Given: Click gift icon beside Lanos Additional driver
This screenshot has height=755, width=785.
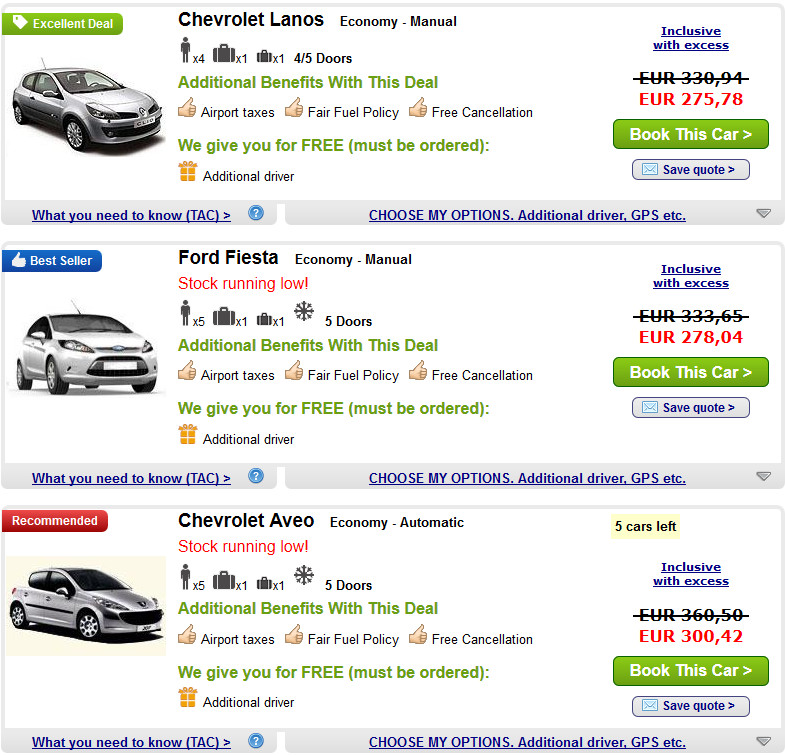Looking at the screenshot, I should (x=188, y=172).
